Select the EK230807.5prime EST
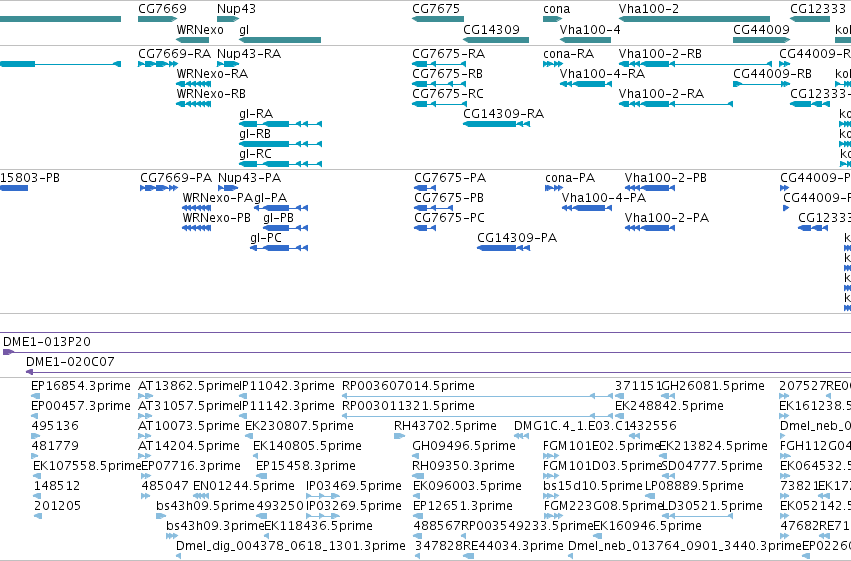The height and width of the screenshot is (561, 851). click(250, 437)
